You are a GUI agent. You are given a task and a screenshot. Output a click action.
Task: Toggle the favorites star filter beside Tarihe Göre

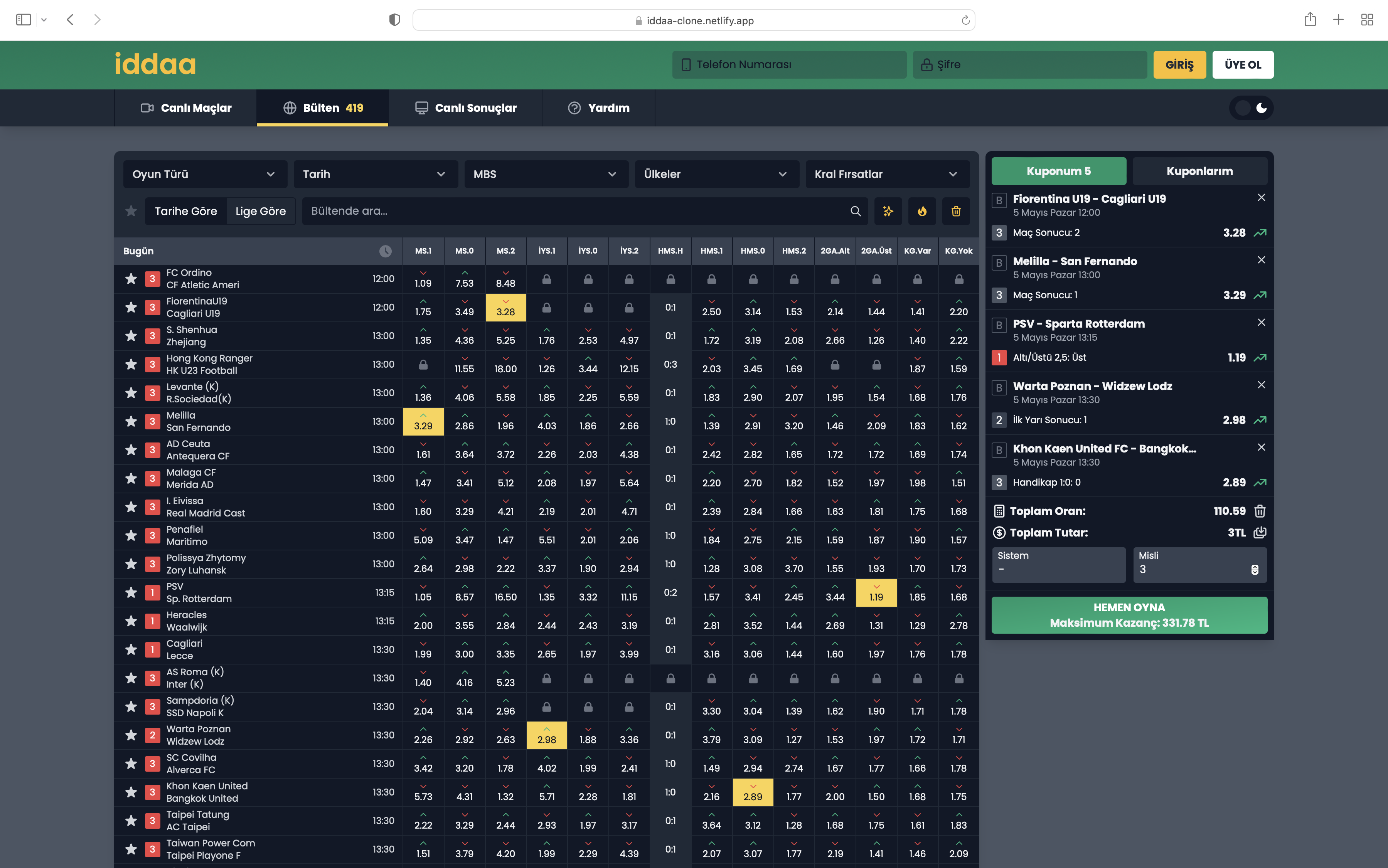coord(131,211)
